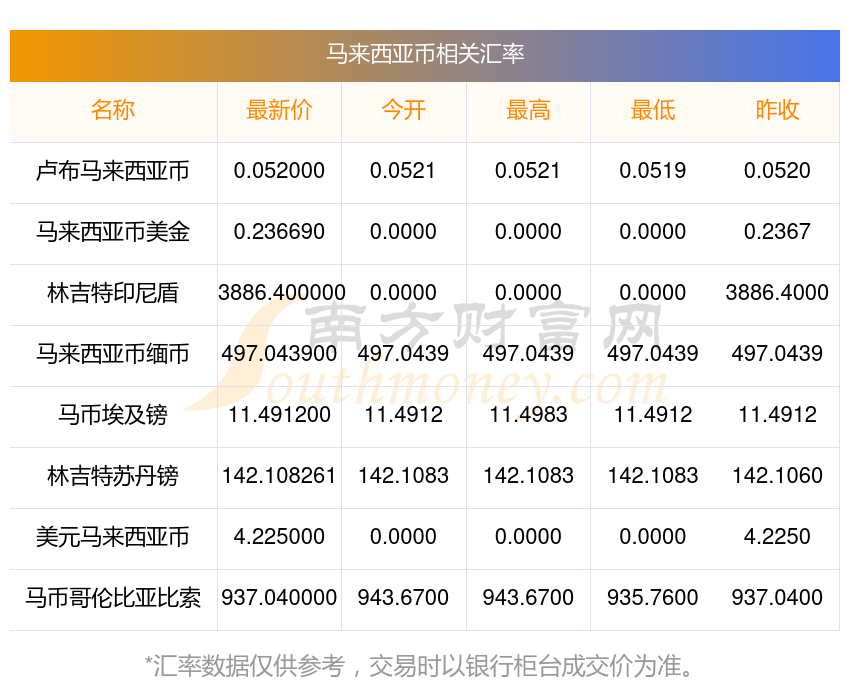850x698 pixels.
Task: Select the latest price 4.225000
Action: [279, 537]
